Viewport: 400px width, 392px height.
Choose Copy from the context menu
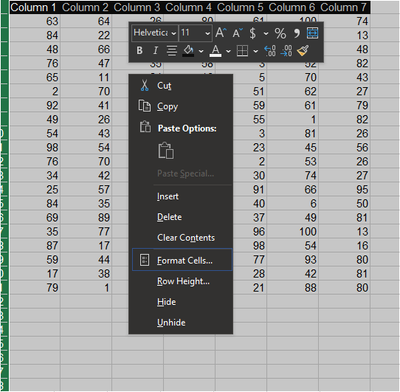[181, 106]
